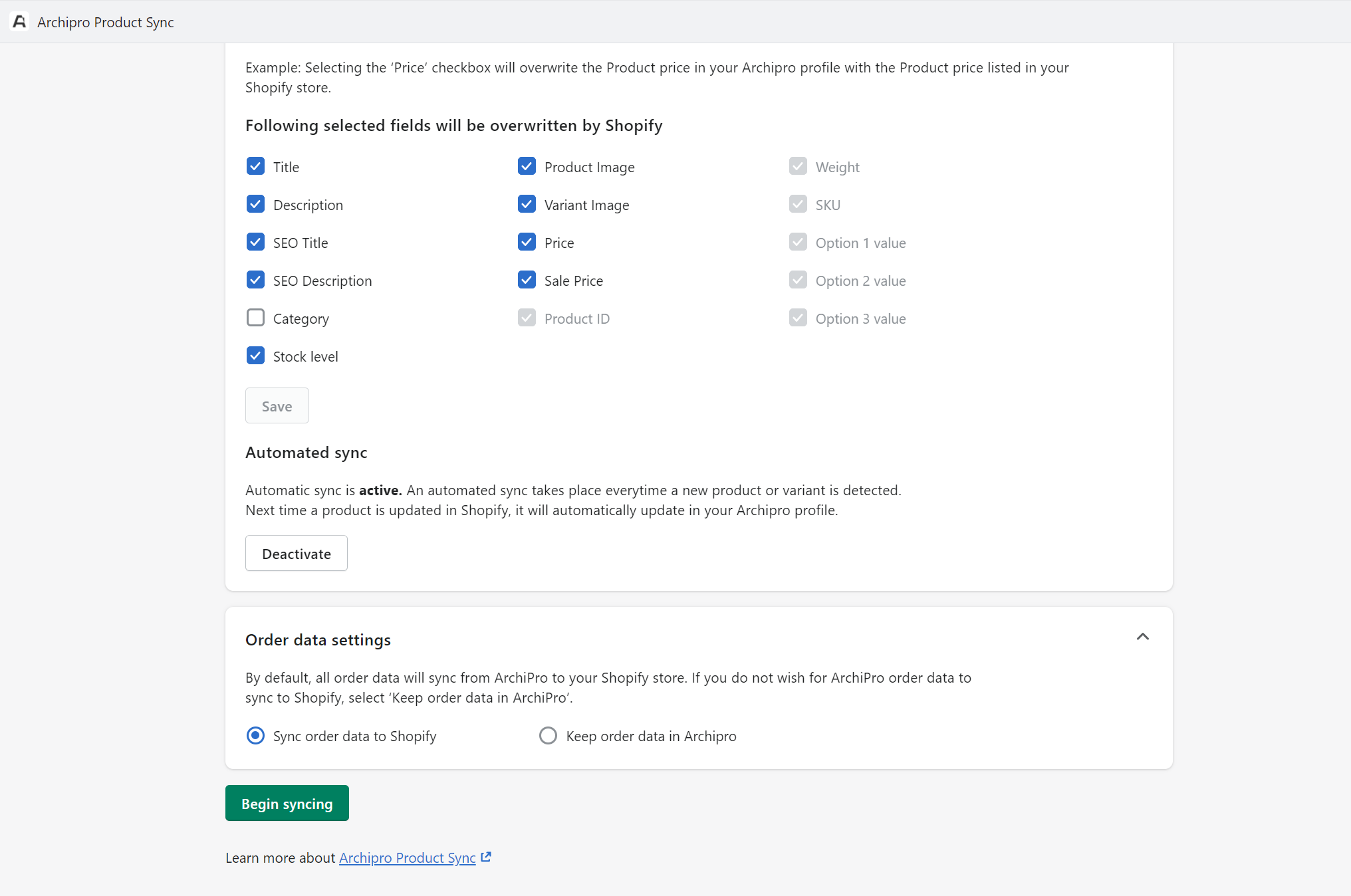Click the disabled Product ID checkbox
The image size is (1351, 896).
coord(527,318)
